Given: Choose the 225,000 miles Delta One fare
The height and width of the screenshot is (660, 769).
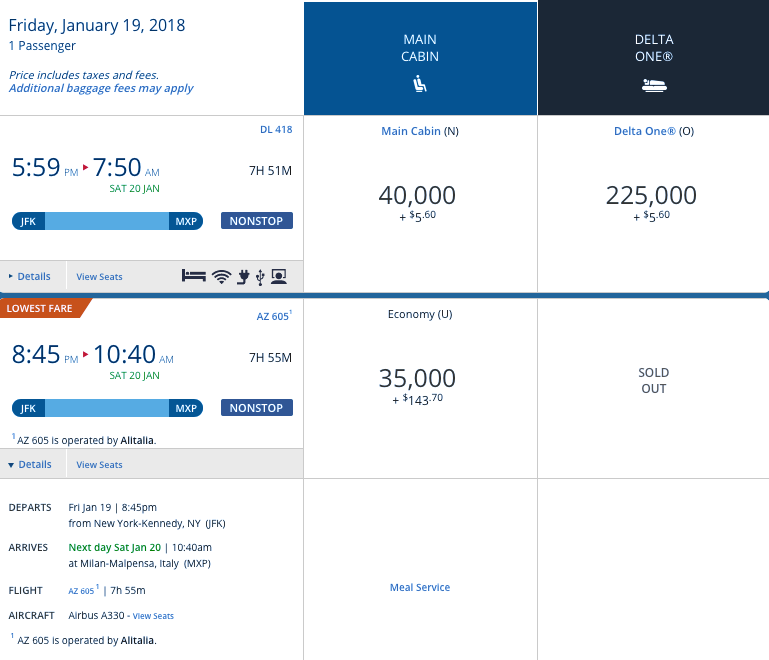Looking at the screenshot, I should click(x=653, y=196).
